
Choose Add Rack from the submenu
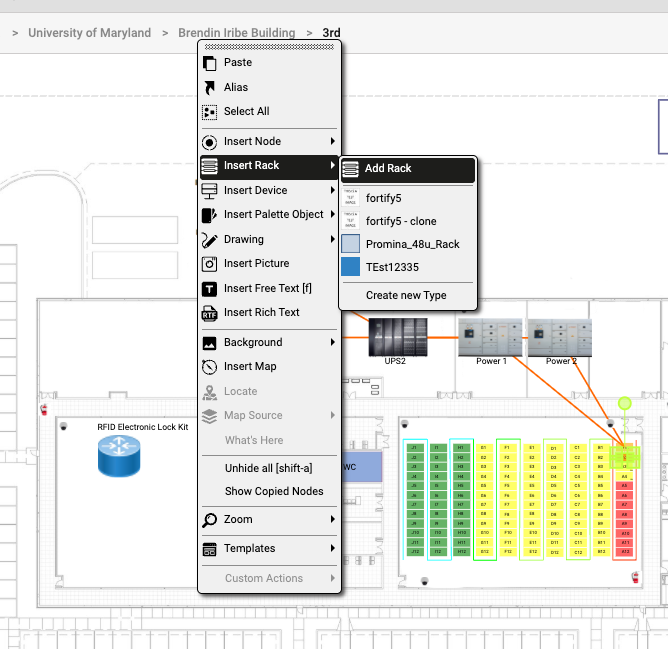[x=388, y=169]
